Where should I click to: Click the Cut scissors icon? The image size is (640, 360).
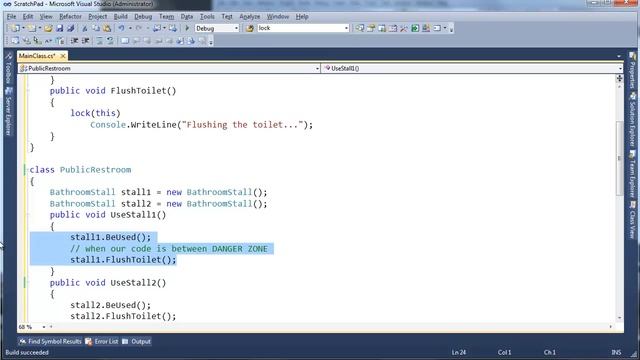(x=85, y=28)
